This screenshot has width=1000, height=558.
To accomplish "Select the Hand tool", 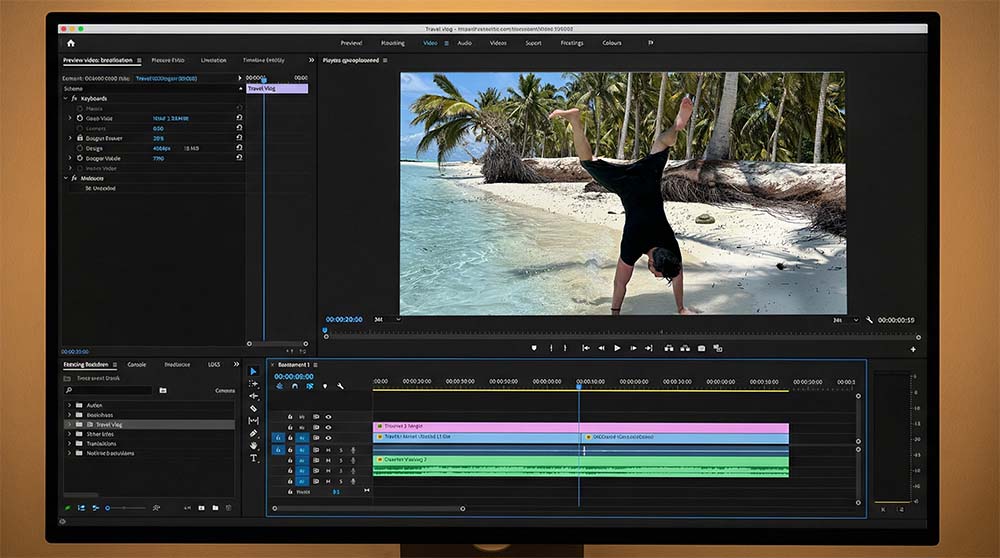I will click(x=253, y=446).
